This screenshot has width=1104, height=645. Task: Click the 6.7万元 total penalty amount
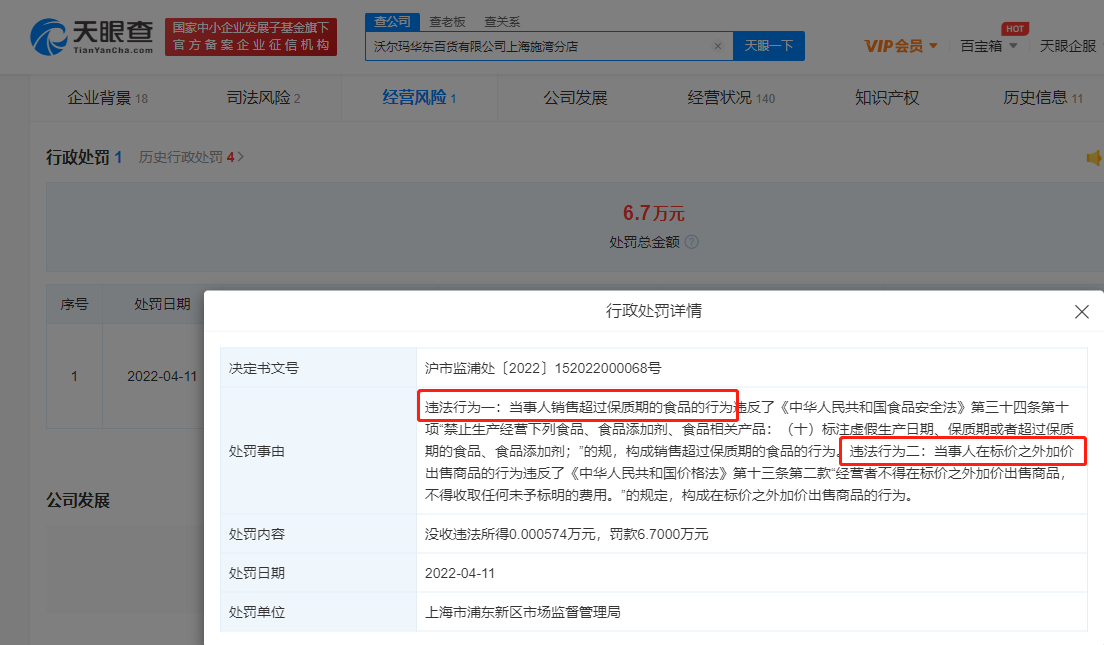coord(653,213)
